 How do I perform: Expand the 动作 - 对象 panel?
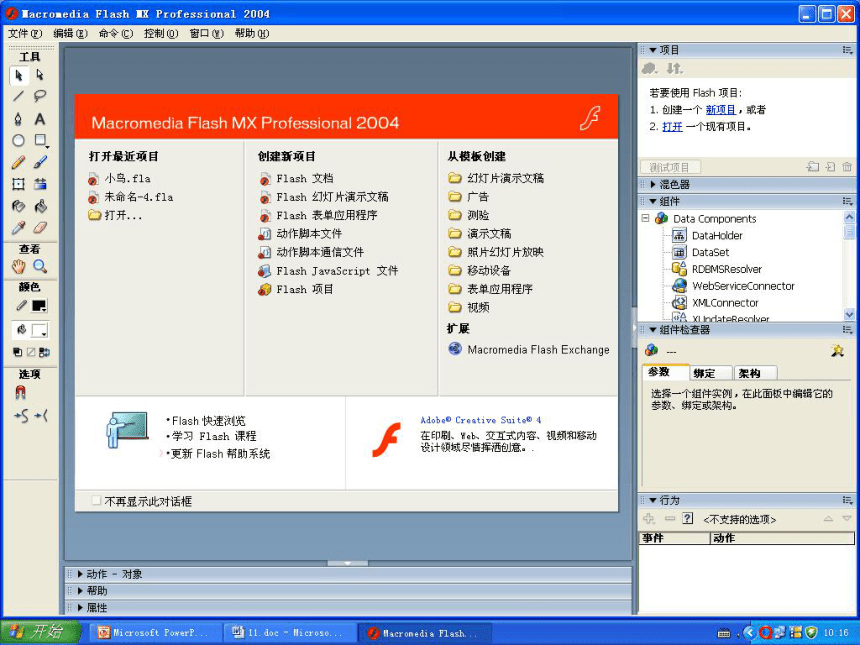(x=80, y=574)
